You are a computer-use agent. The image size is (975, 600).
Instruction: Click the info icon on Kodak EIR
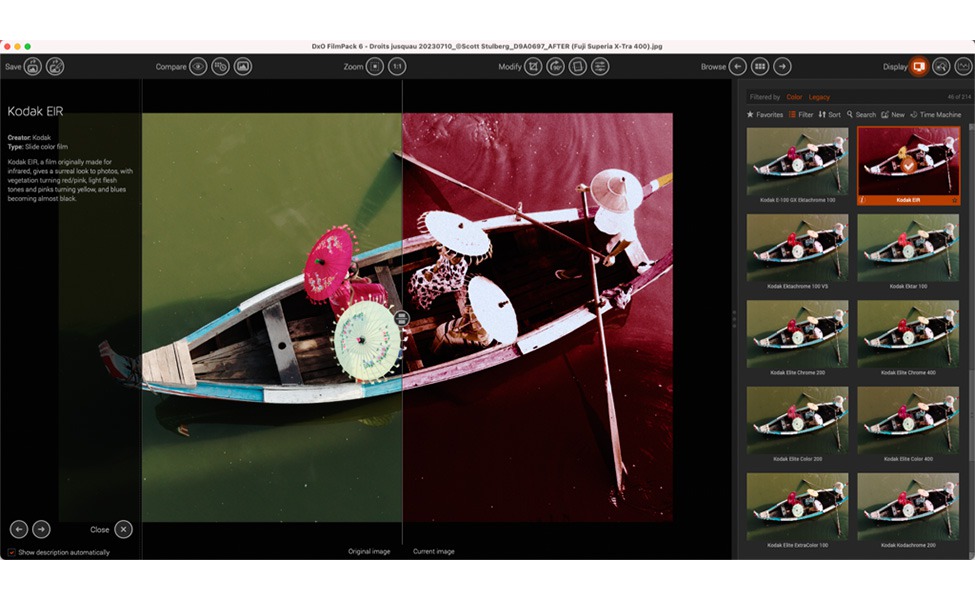(x=862, y=200)
